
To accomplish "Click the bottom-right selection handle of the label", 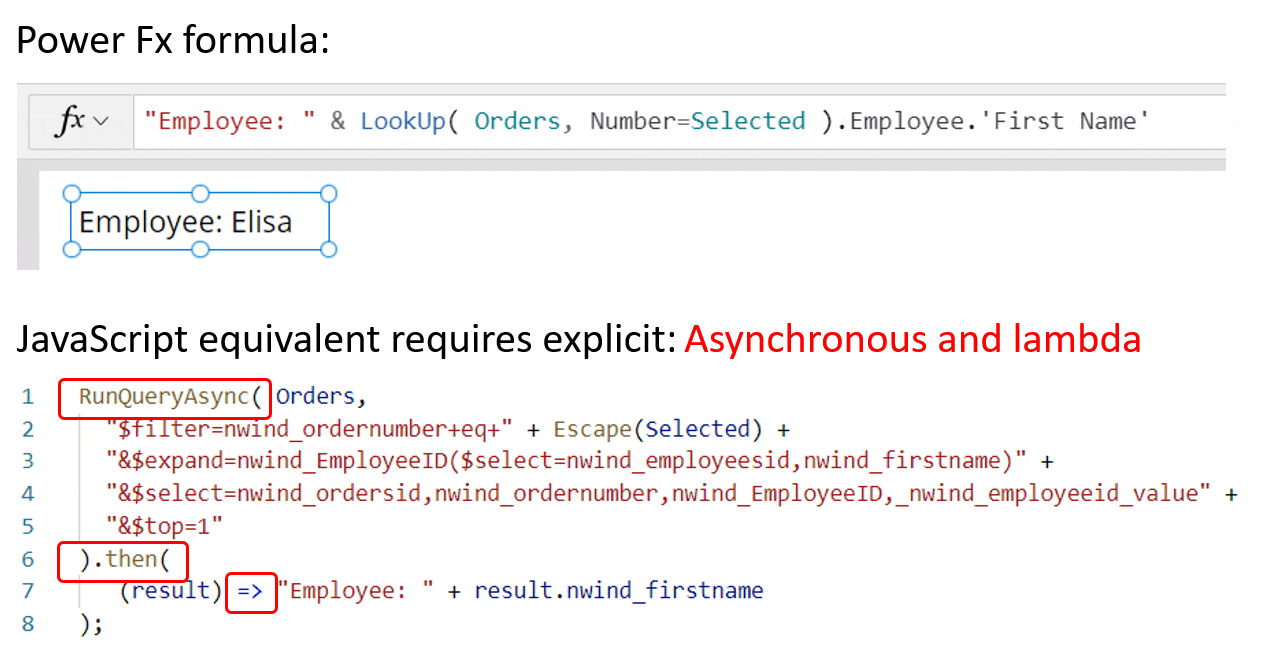I will click(x=328, y=250).
